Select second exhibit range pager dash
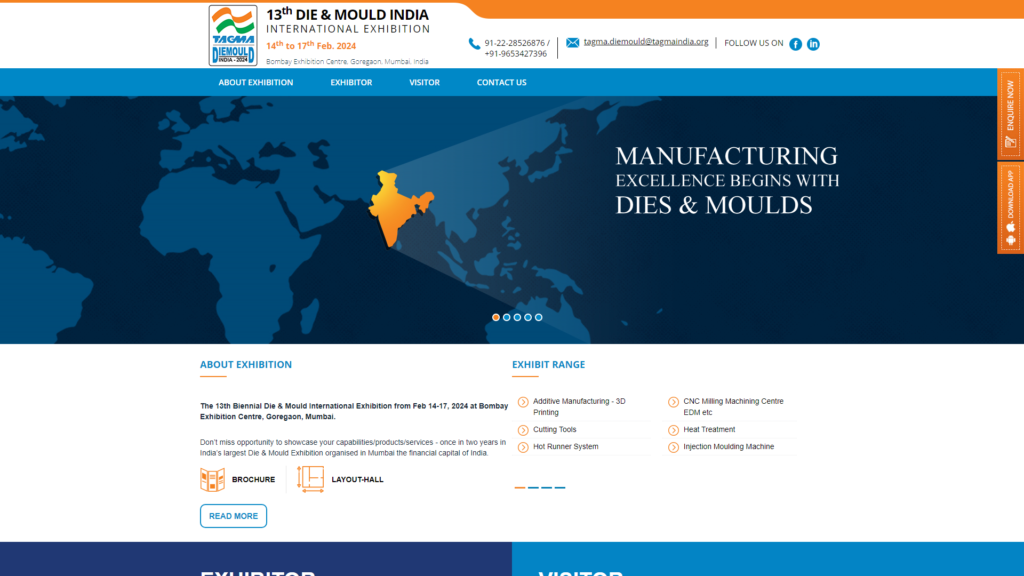This screenshot has width=1024, height=576. (x=534, y=488)
